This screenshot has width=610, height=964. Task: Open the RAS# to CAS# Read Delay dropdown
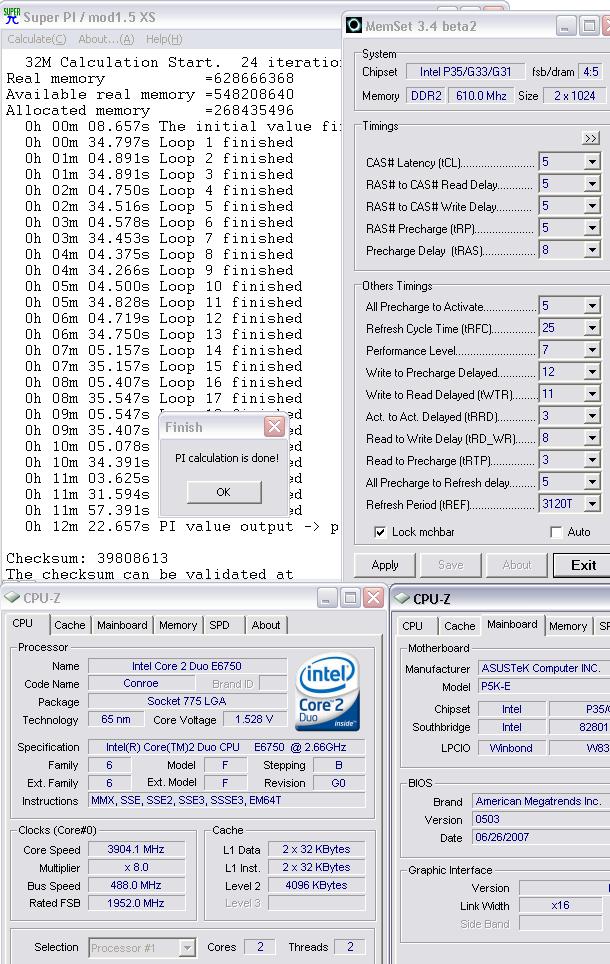click(x=592, y=184)
